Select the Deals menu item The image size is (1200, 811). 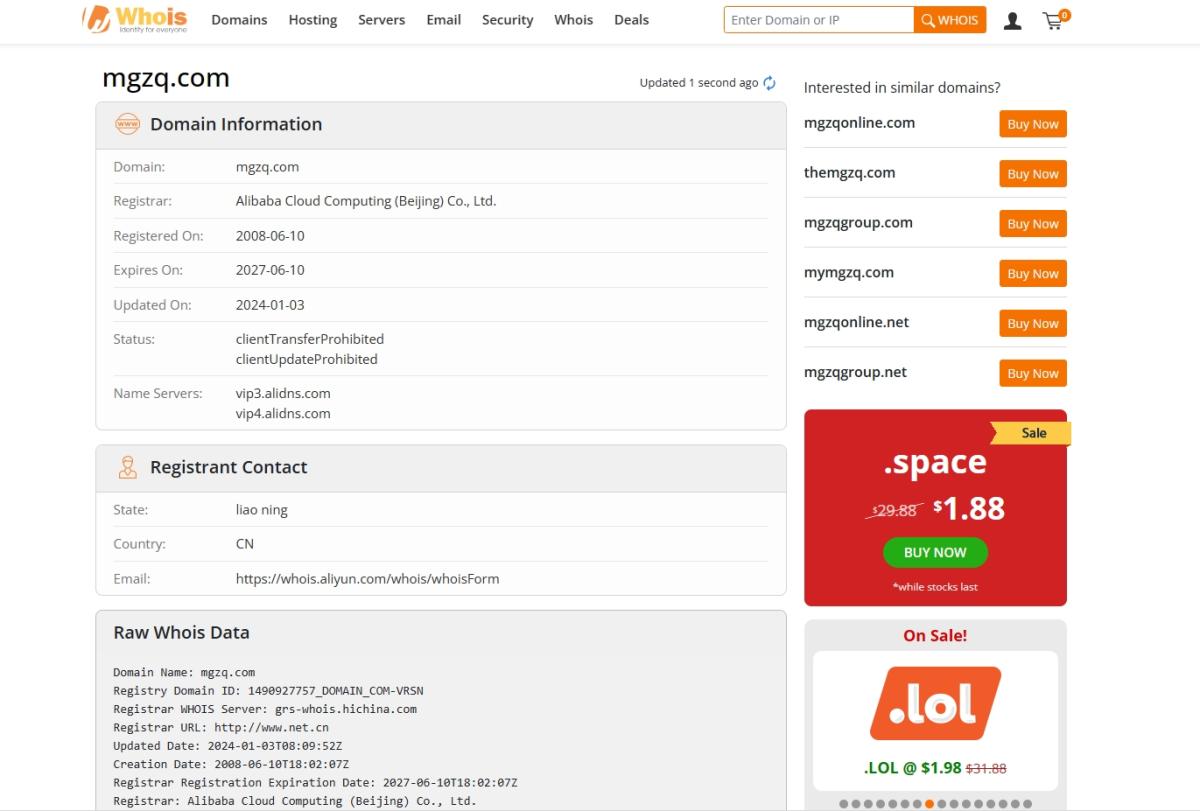point(631,20)
